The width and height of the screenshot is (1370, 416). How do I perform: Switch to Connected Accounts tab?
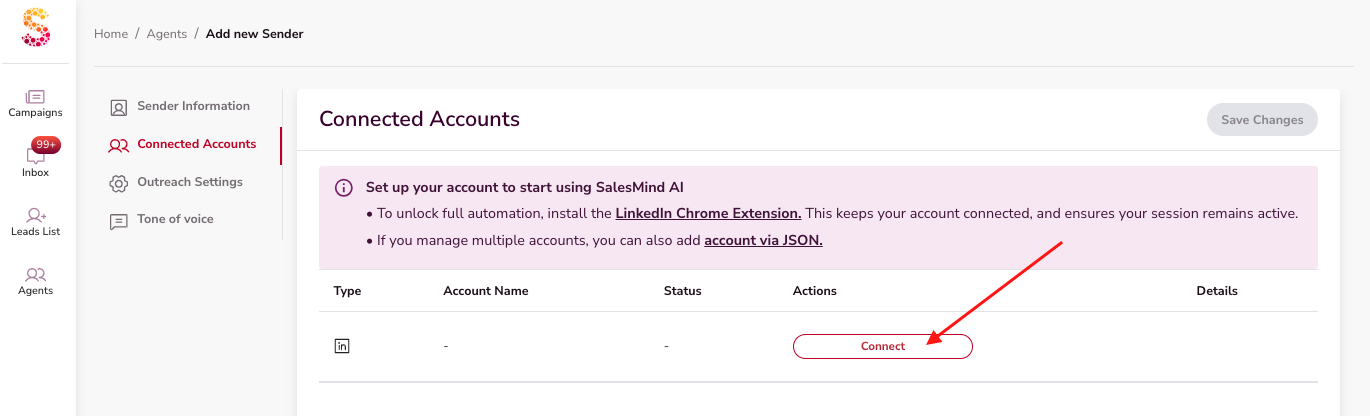pyautogui.click(x=196, y=144)
